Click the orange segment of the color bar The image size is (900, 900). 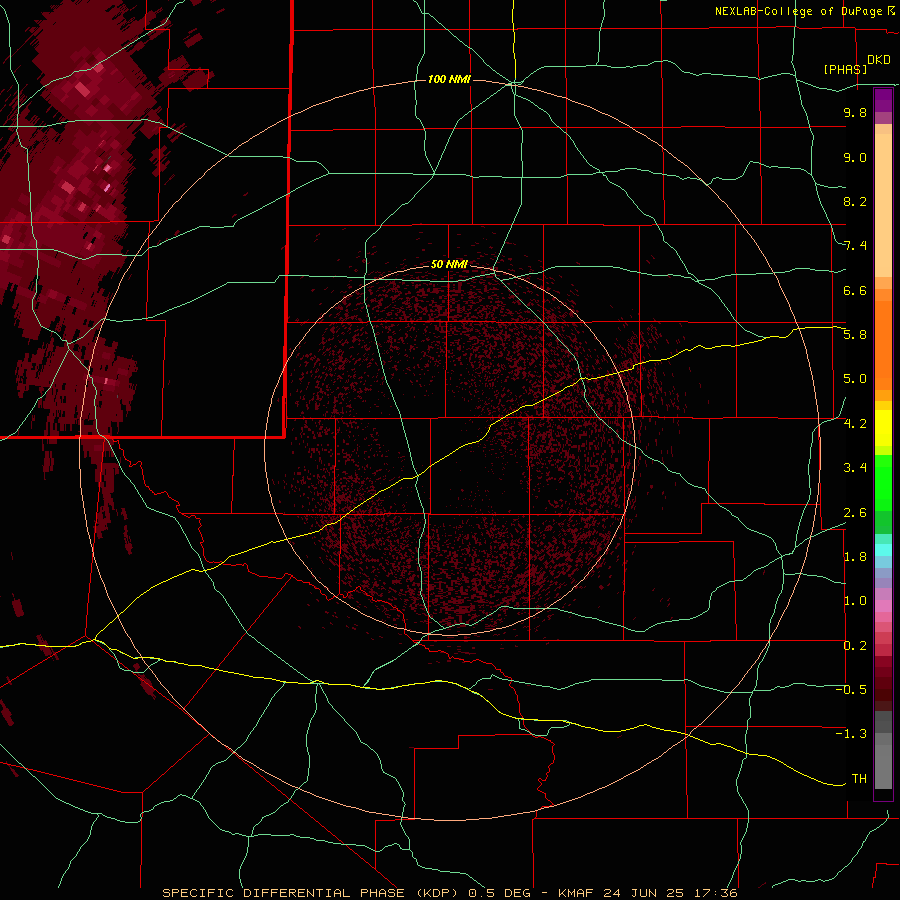click(883, 344)
